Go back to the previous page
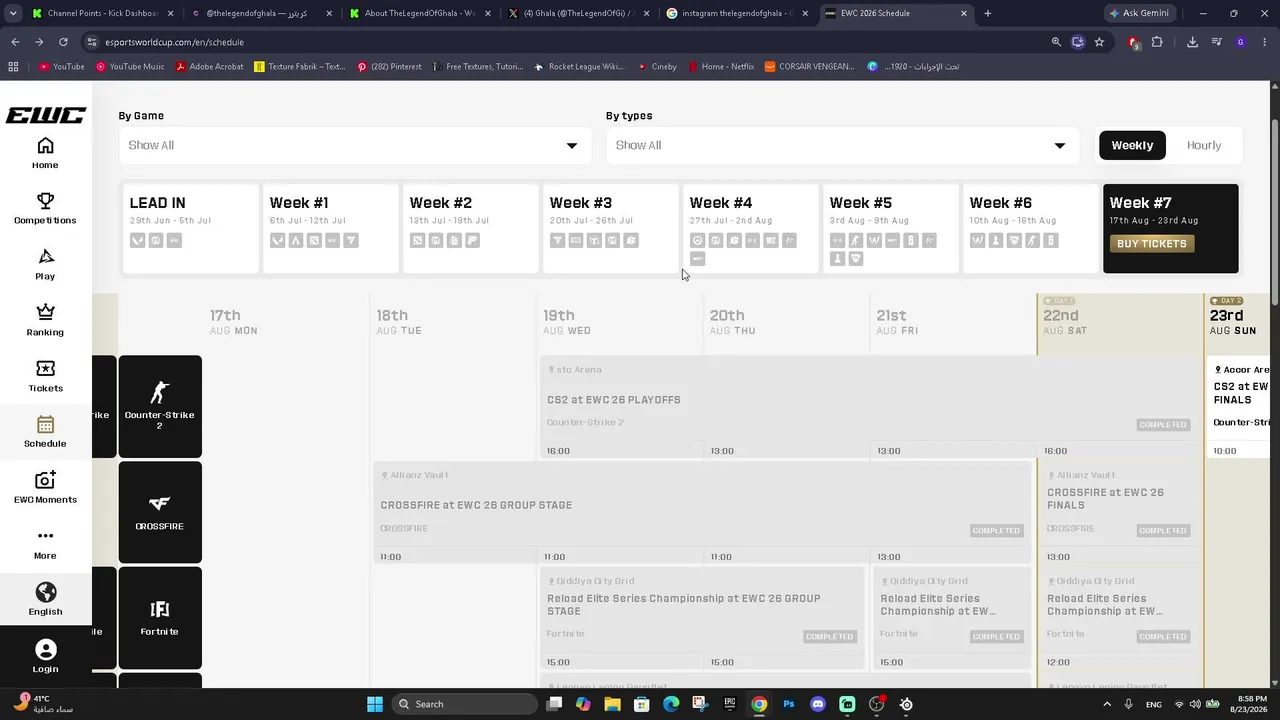Image resolution: width=1280 pixels, height=720 pixels. 15,42
